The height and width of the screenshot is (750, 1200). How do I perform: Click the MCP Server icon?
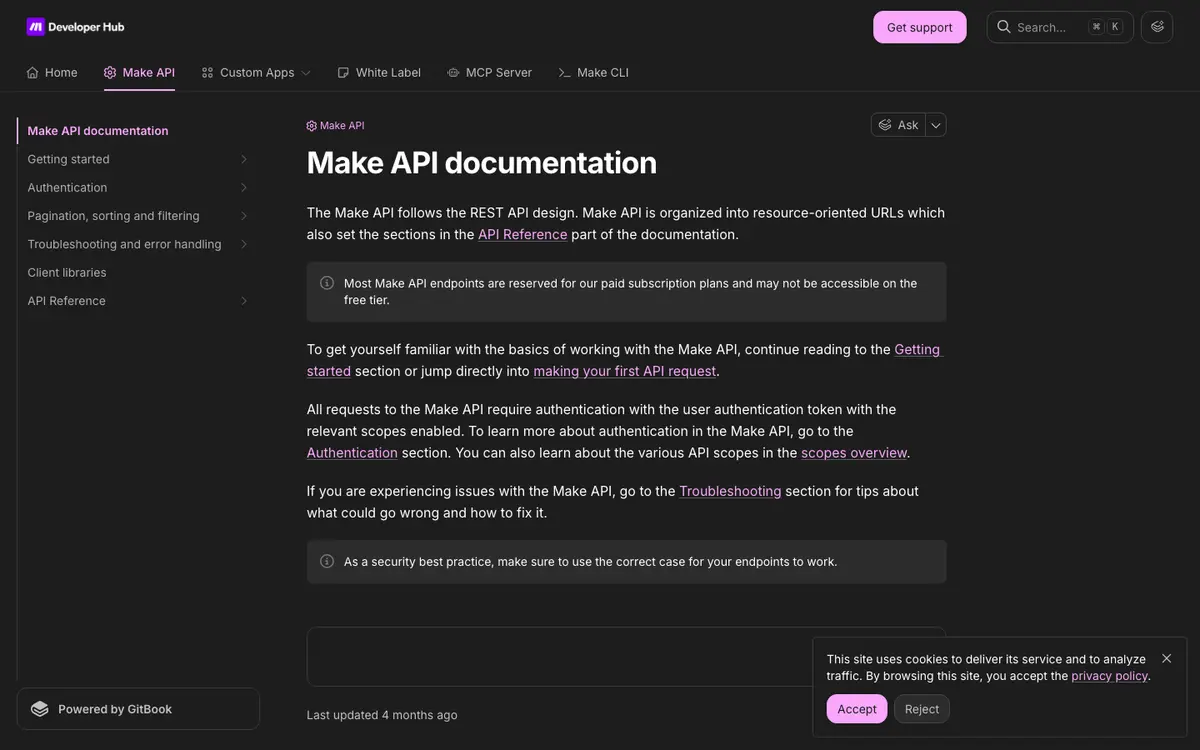[453, 73]
